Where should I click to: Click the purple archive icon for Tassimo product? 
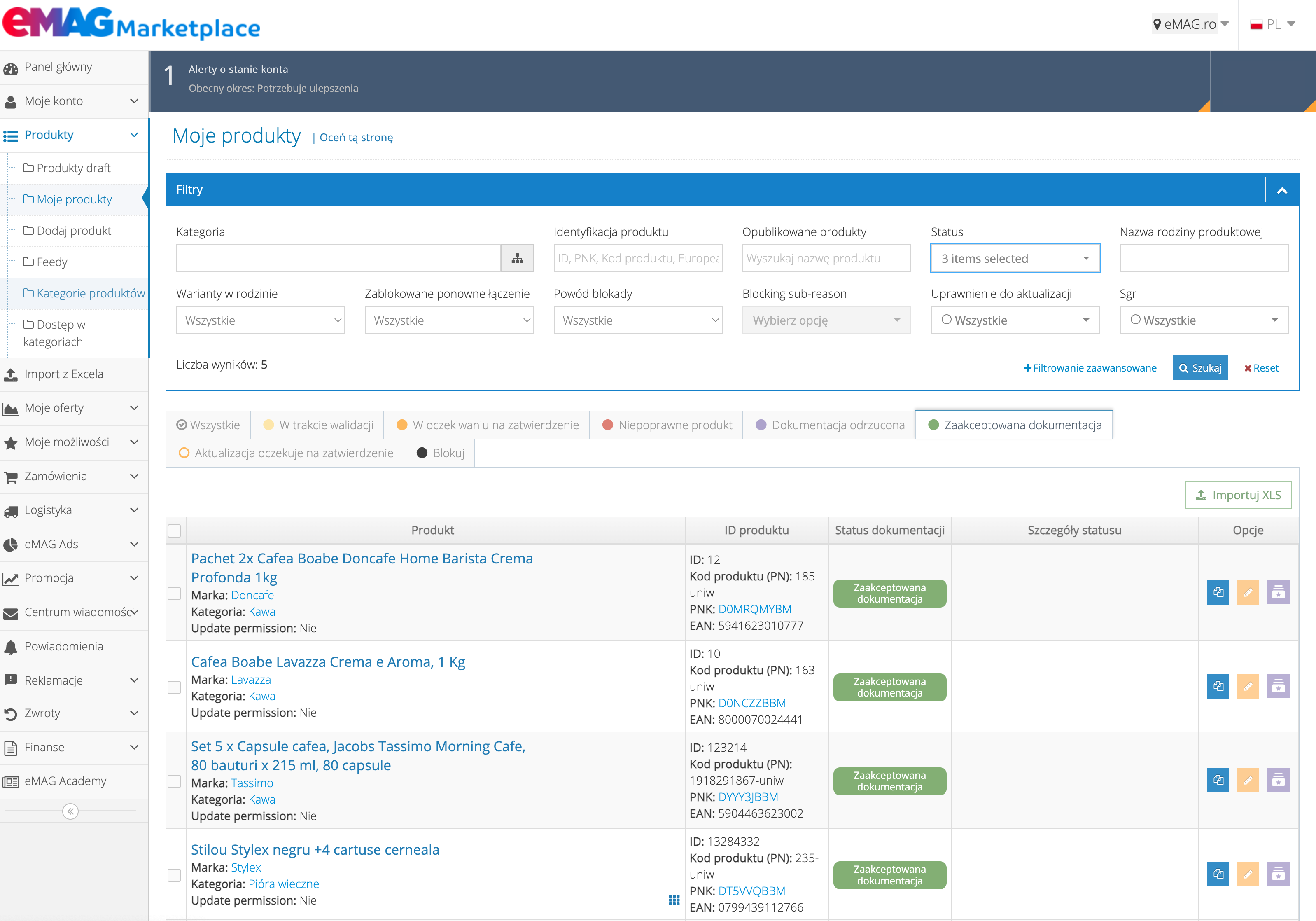[x=1278, y=780]
